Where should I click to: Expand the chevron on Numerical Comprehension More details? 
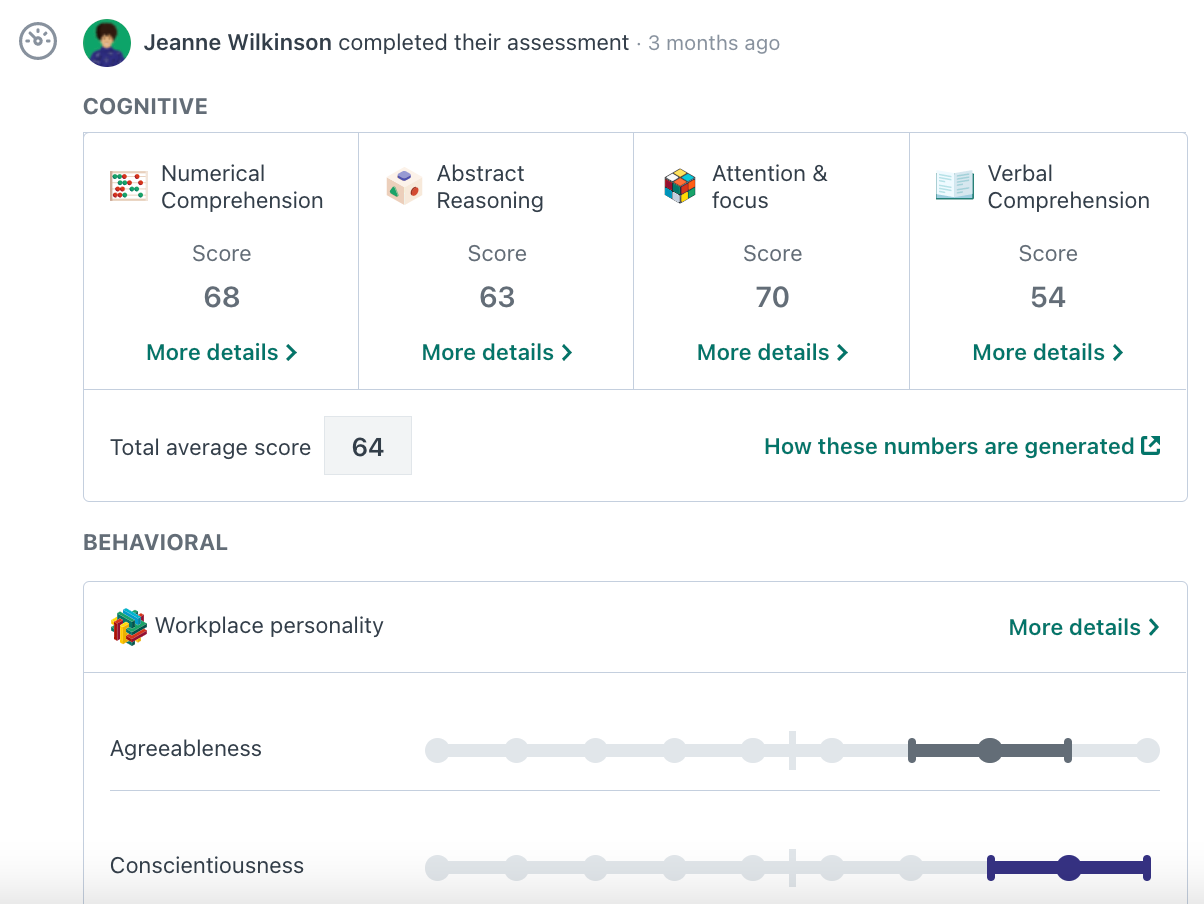(290, 352)
